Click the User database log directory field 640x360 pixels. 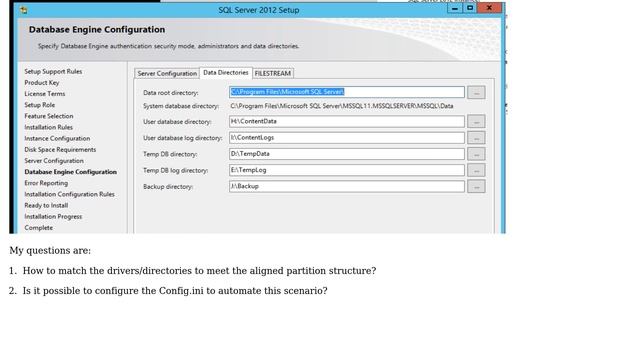[x=347, y=138]
